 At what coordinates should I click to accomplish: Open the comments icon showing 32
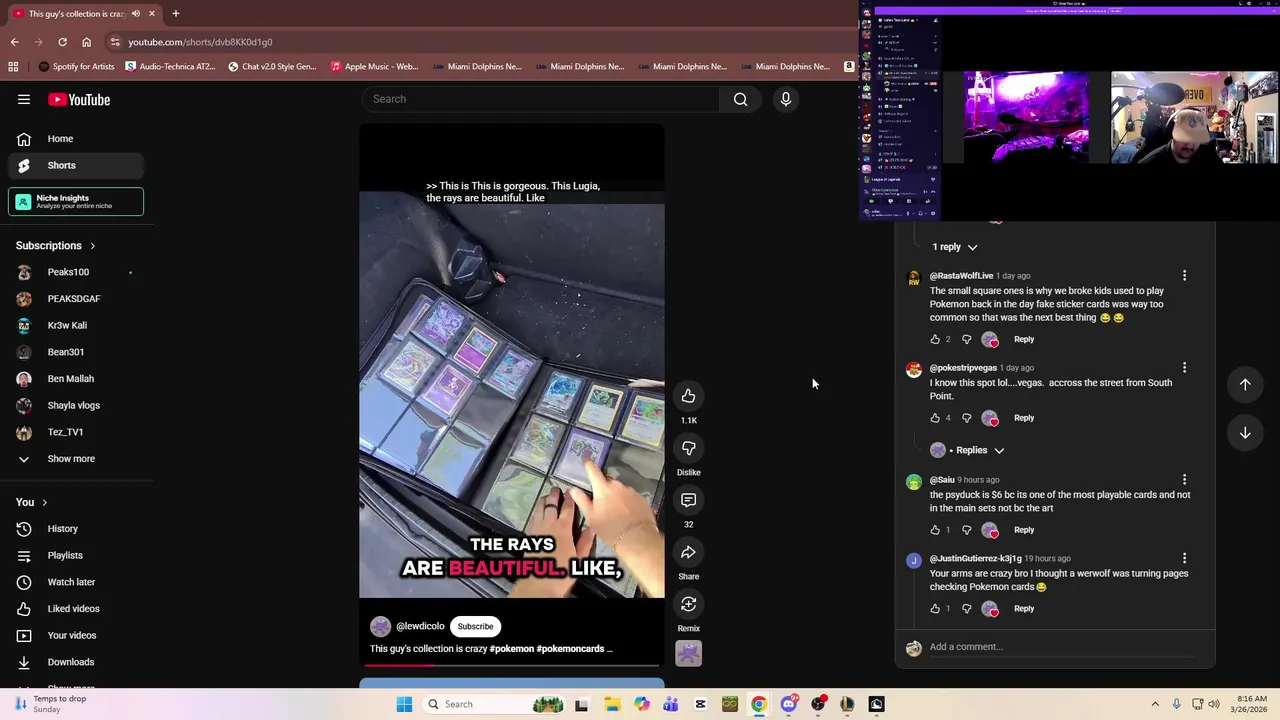click(688, 500)
